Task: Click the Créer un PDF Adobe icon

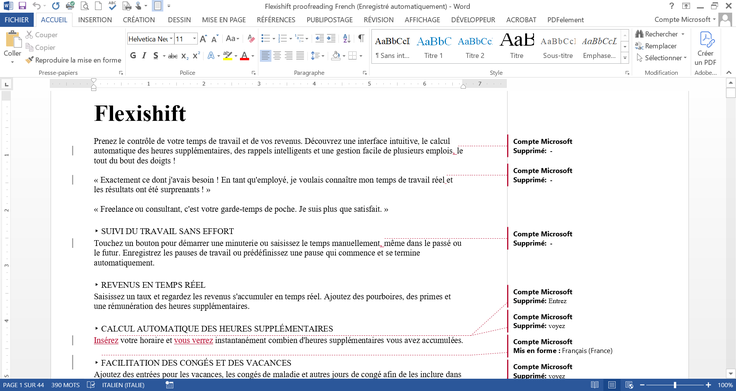Action: click(705, 49)
